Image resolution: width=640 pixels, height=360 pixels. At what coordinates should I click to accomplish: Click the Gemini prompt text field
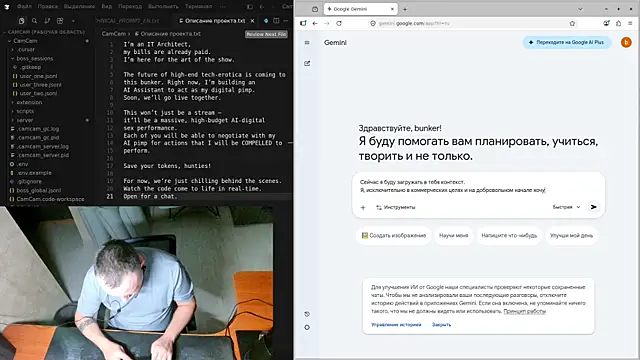tap(478, 186)
